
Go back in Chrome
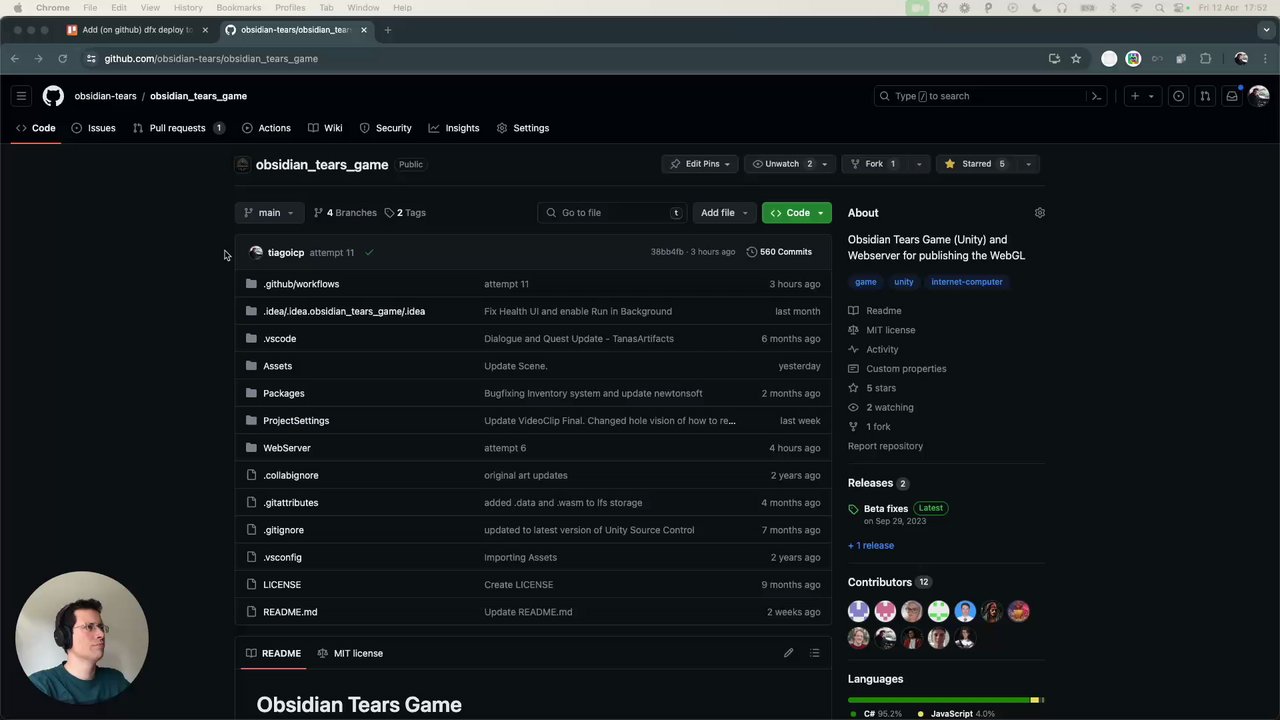15,59
